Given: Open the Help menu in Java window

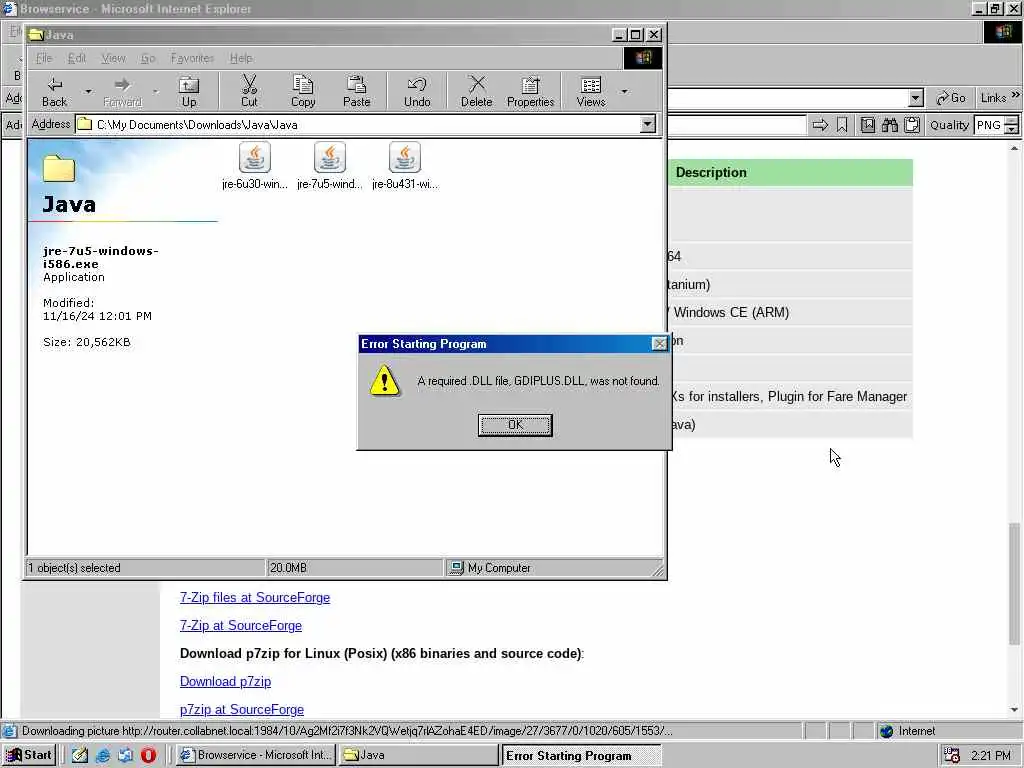Looking at the screenshot, I should tap(241, 58).
